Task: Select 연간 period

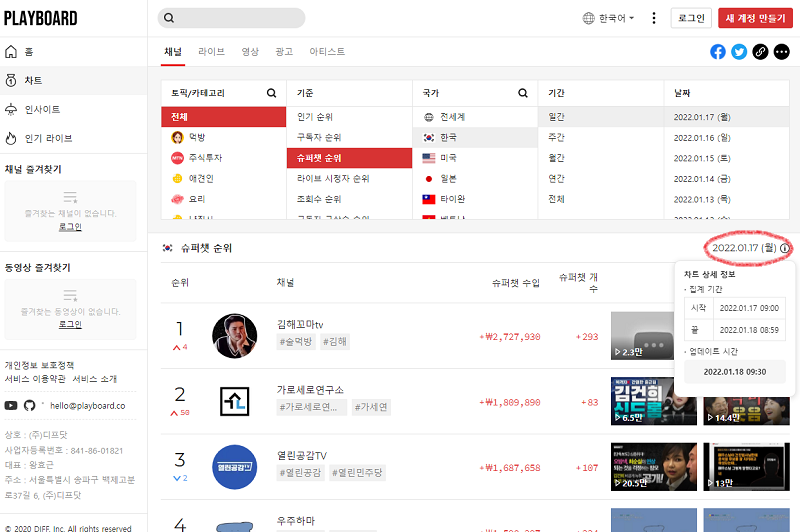Action: click(601, 179)
